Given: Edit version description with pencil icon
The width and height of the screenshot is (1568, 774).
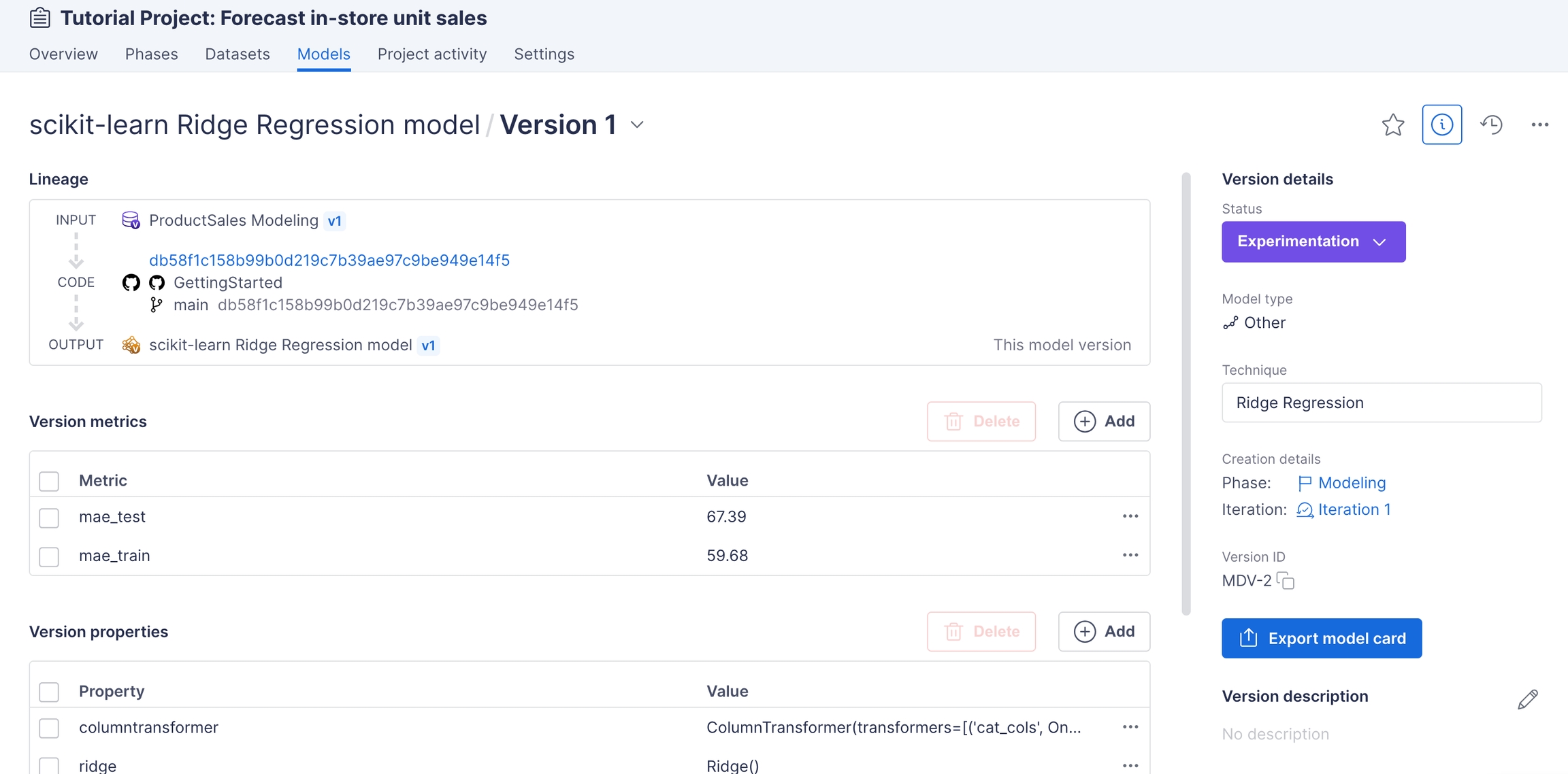Looking at the screenshot, I should [1527, 699].
